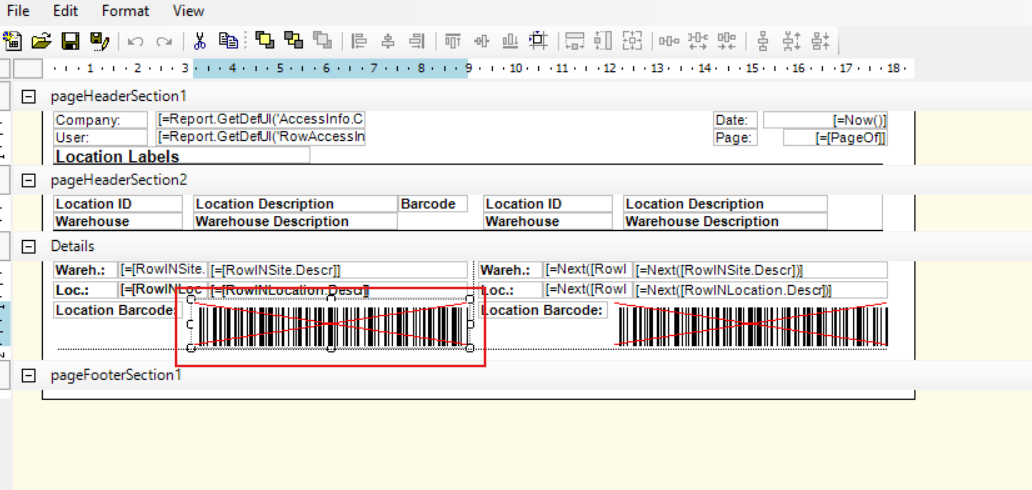The width and height of the screenshot is (1032, 490).
Task: Select the [=Now()] date field
Action: (x=825, y=120)
